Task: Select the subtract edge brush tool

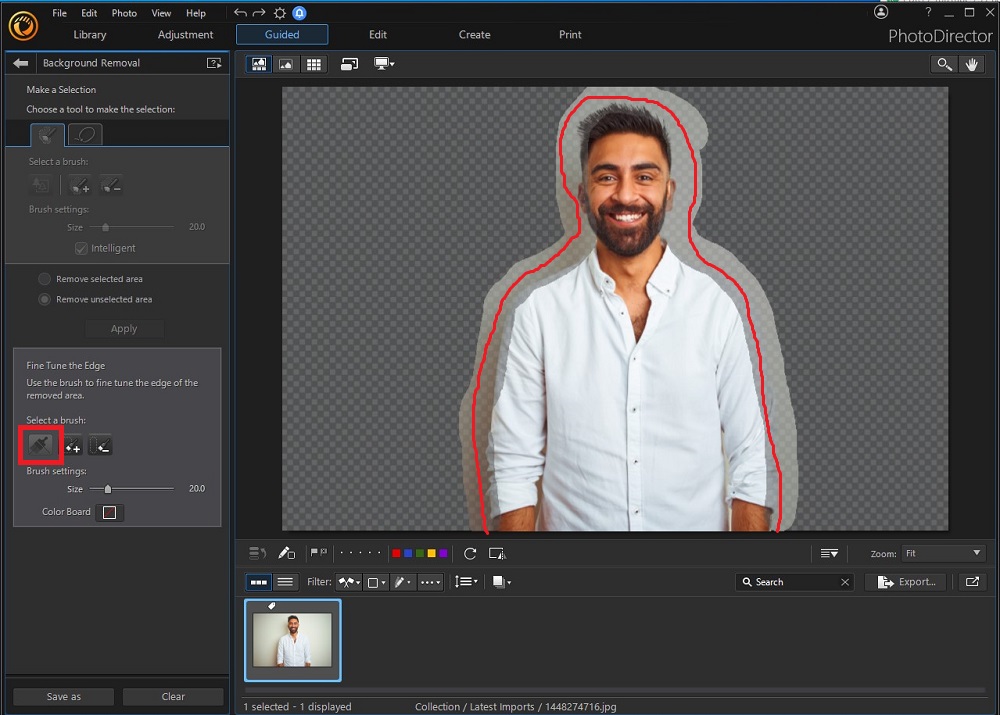Action: coord(100,445)
